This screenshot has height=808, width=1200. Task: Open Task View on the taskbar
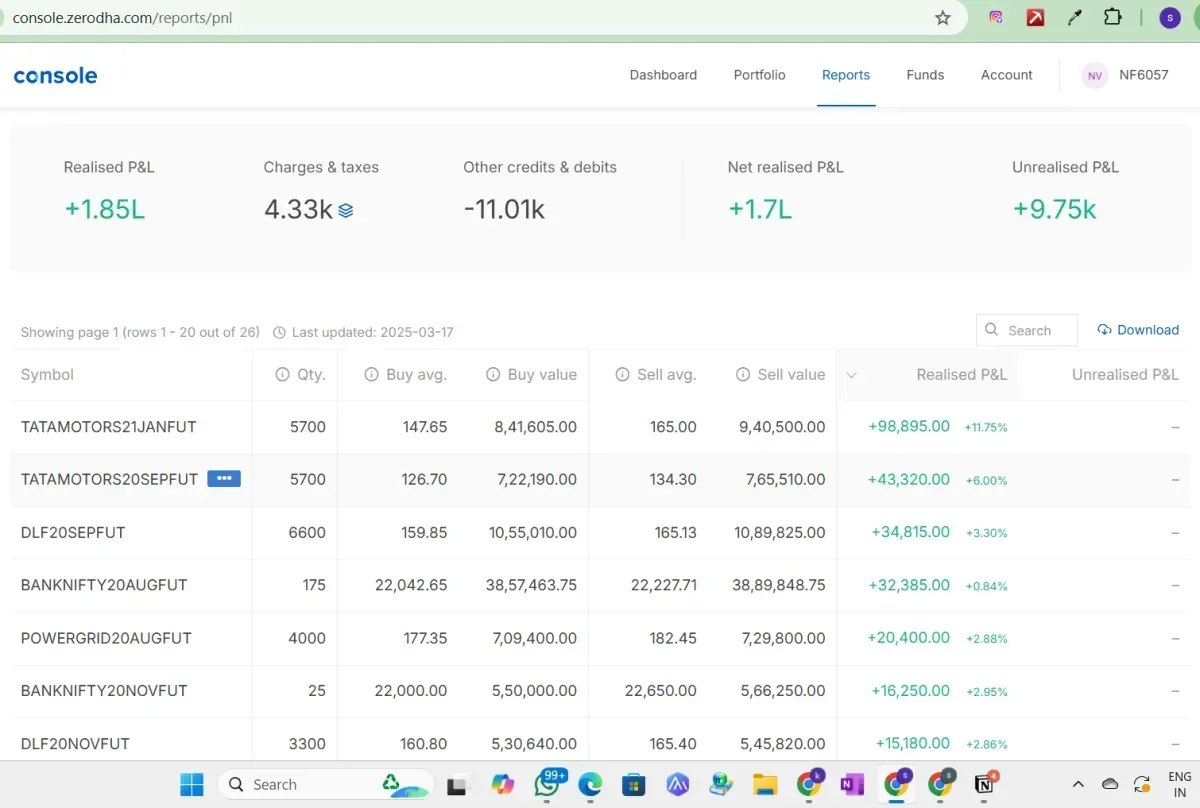[459, 784]
